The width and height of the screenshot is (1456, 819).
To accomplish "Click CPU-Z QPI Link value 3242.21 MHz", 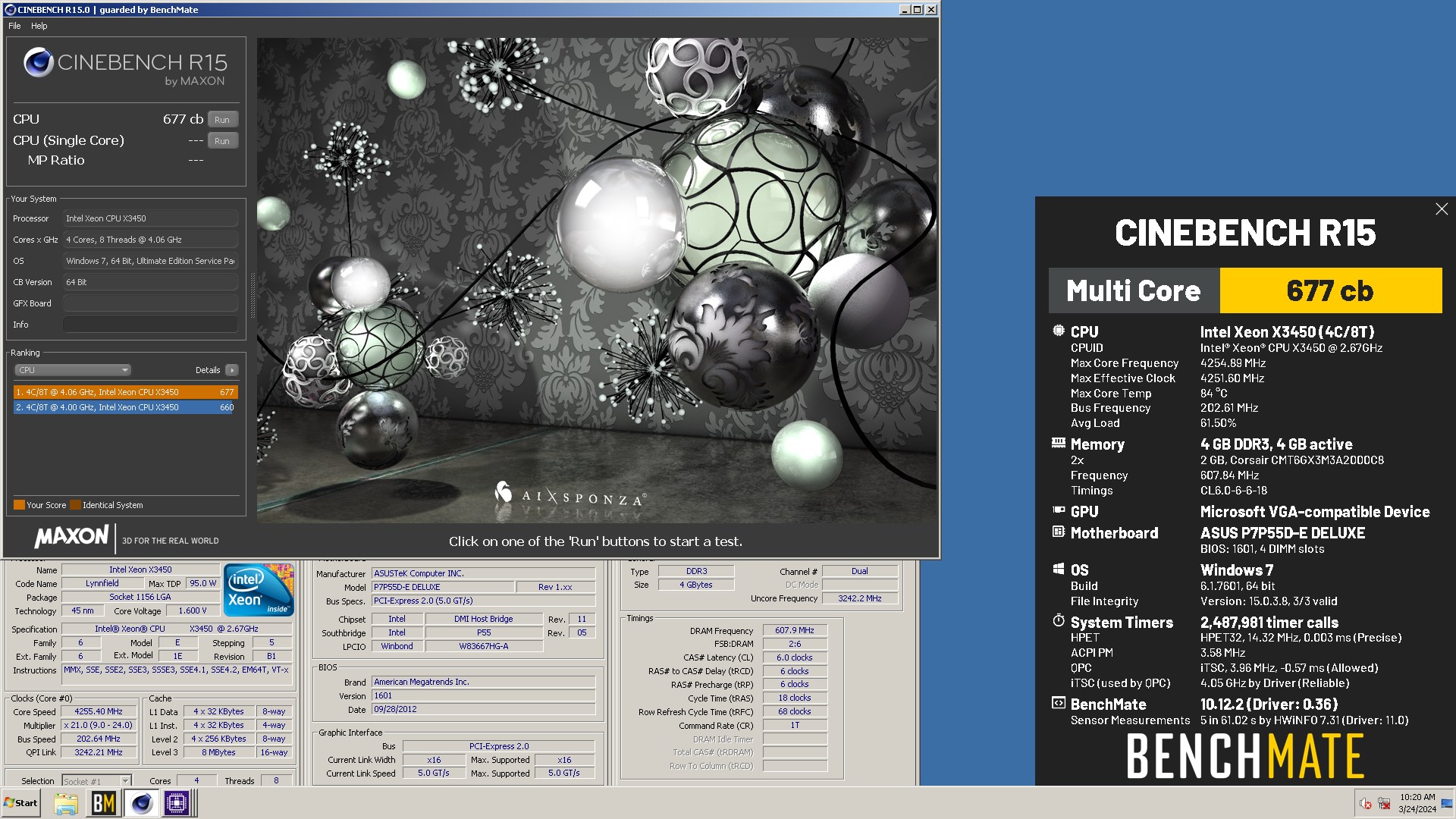I will pyautogui.click(x=99, y=753).
